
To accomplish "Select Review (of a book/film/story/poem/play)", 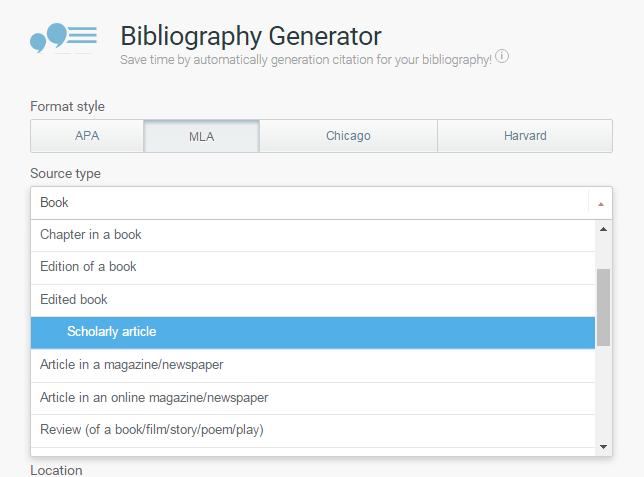I will coord(313,430).
